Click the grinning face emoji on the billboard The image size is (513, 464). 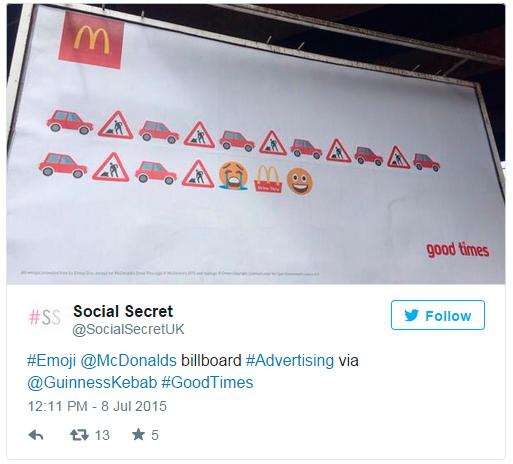point(300,181)
